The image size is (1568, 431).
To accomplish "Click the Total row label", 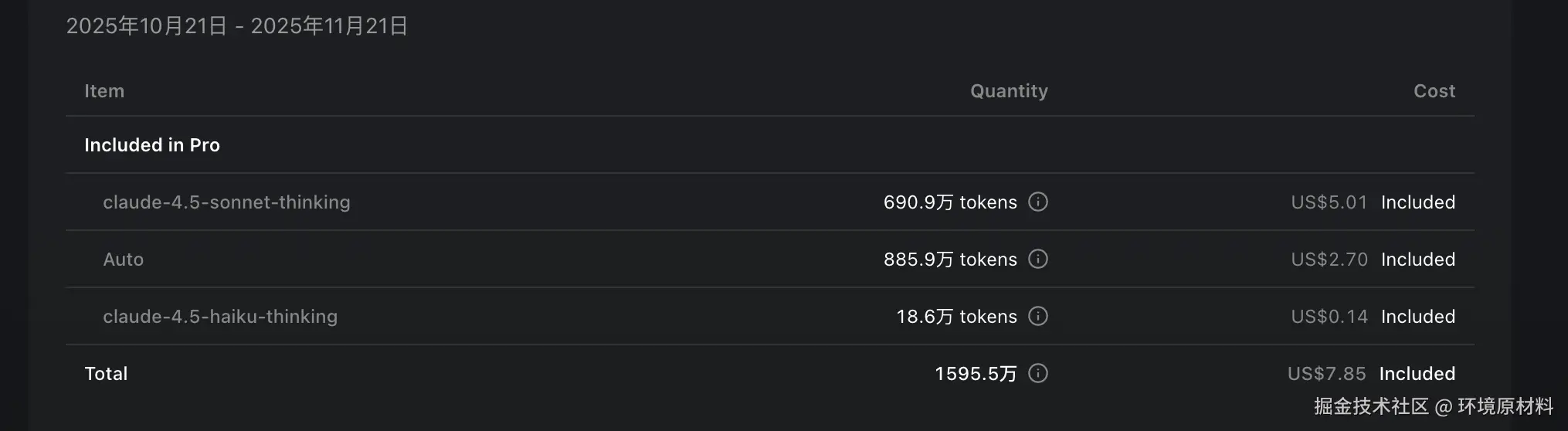I will click(106, 374).
